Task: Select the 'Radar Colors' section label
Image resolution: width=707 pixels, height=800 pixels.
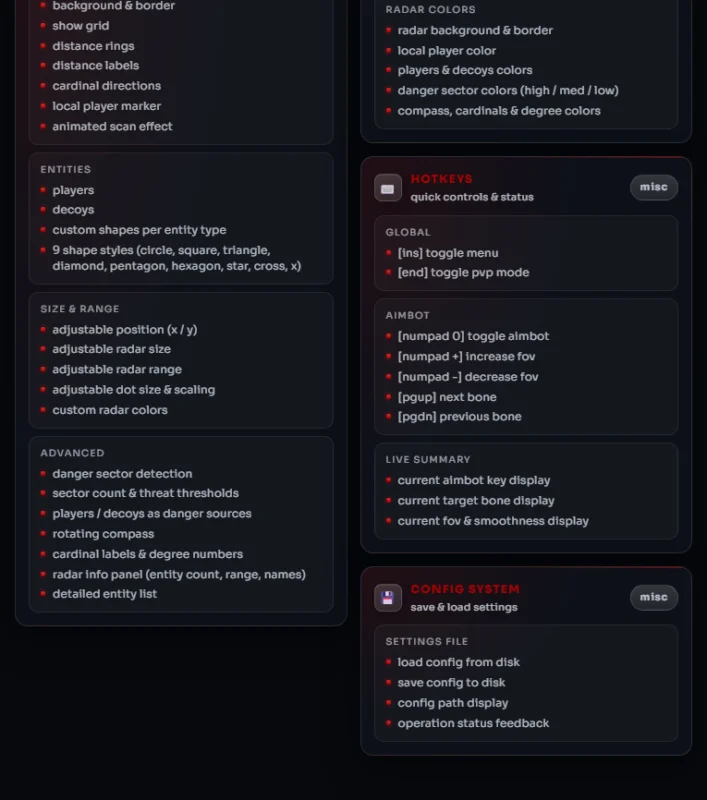Action: (431, 10)
